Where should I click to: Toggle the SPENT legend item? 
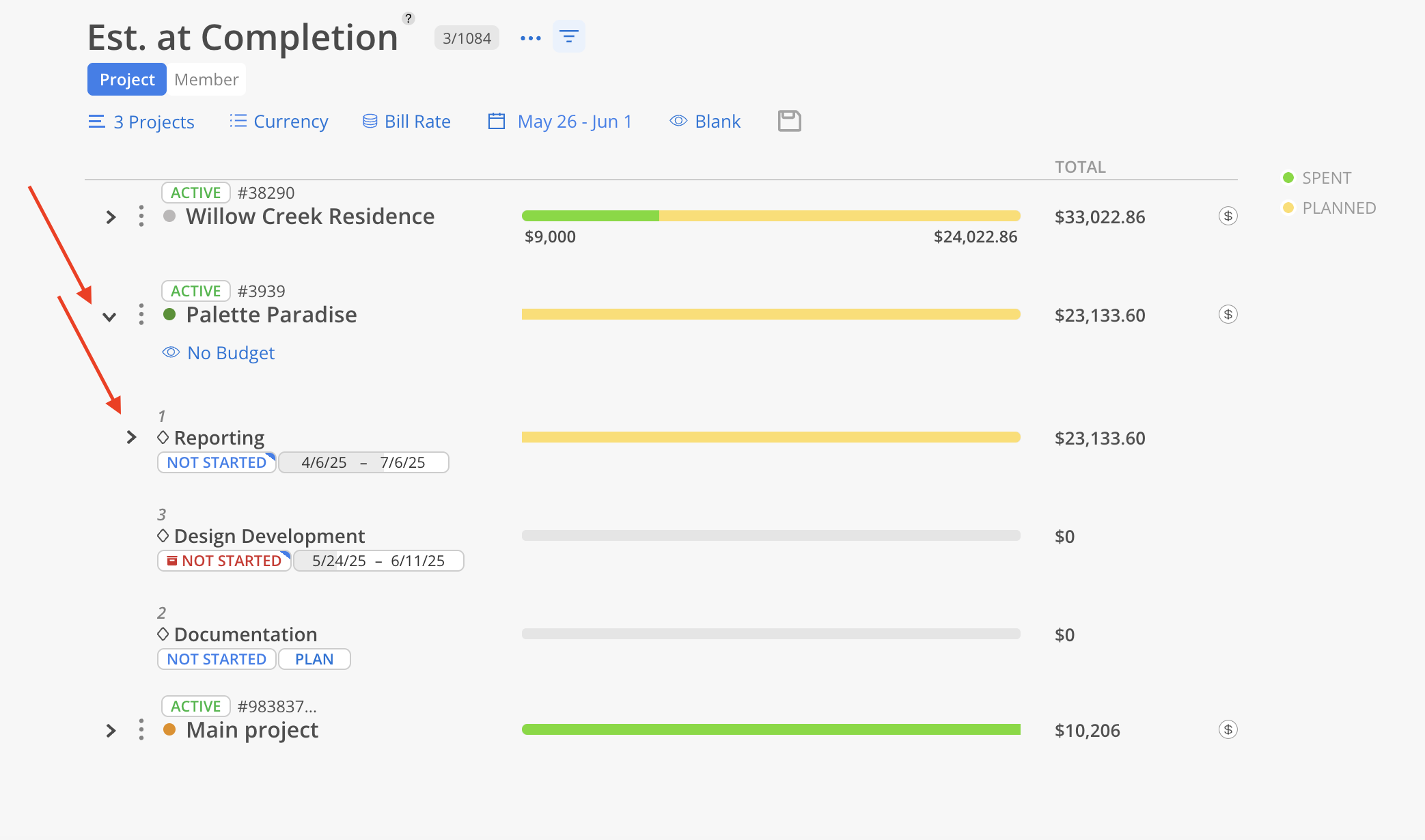click(x=1317, y=178)
